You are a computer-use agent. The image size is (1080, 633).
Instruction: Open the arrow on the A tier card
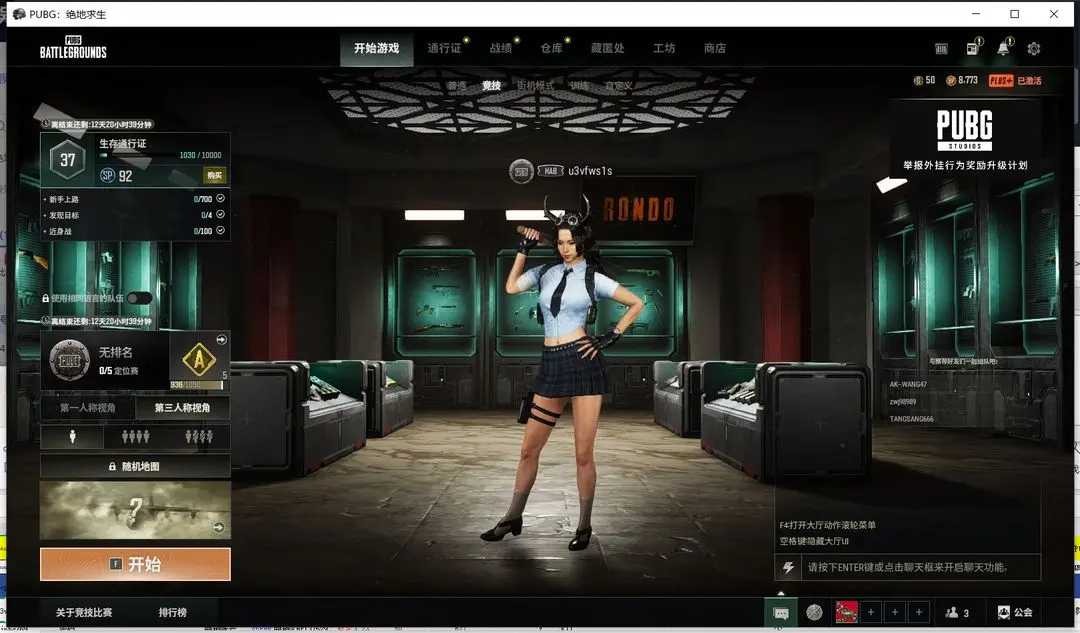click(221, 340)
